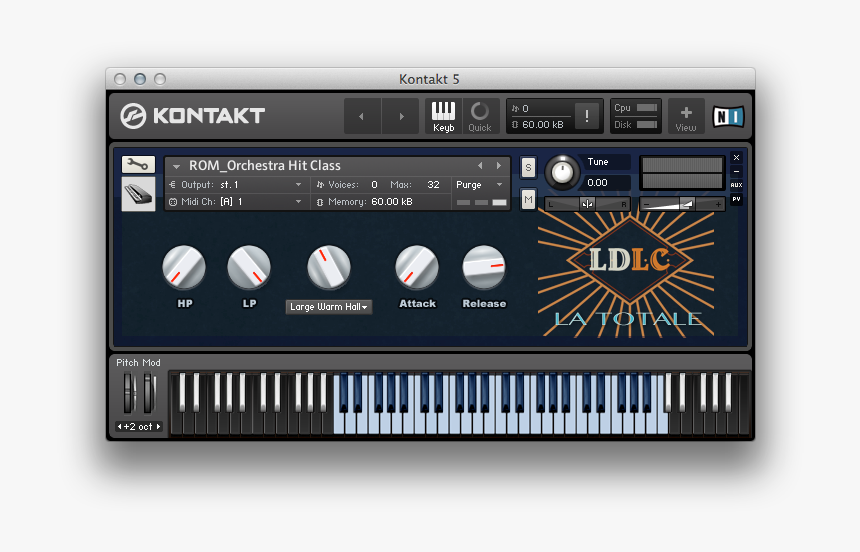Open the Quick load panel
Image resolution: width=860 pixels, height=552 pixels.
(x=480, y=116)
